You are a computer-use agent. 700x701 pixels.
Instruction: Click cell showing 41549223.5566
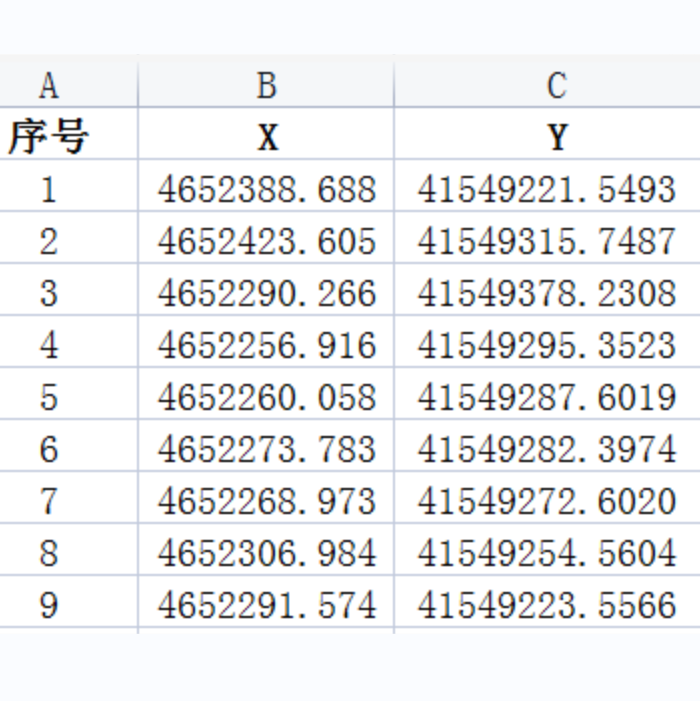pyautogui.click(x=548, y=601)
